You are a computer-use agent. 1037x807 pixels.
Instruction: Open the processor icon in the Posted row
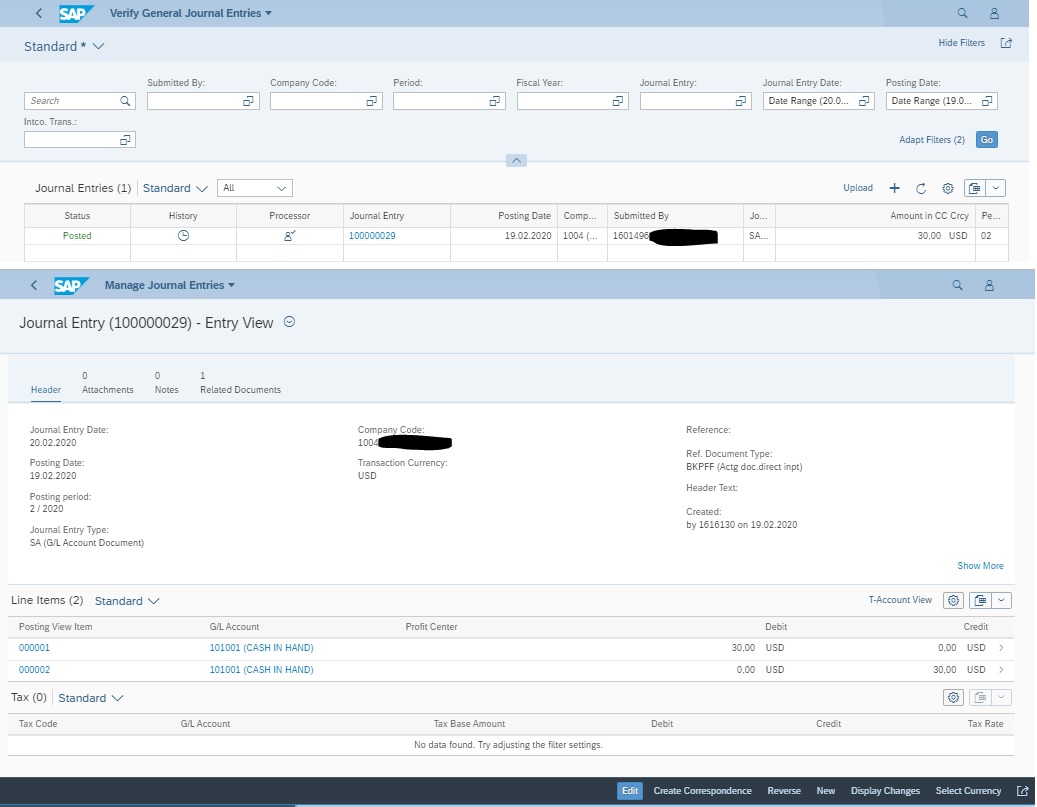pos(290,235)
